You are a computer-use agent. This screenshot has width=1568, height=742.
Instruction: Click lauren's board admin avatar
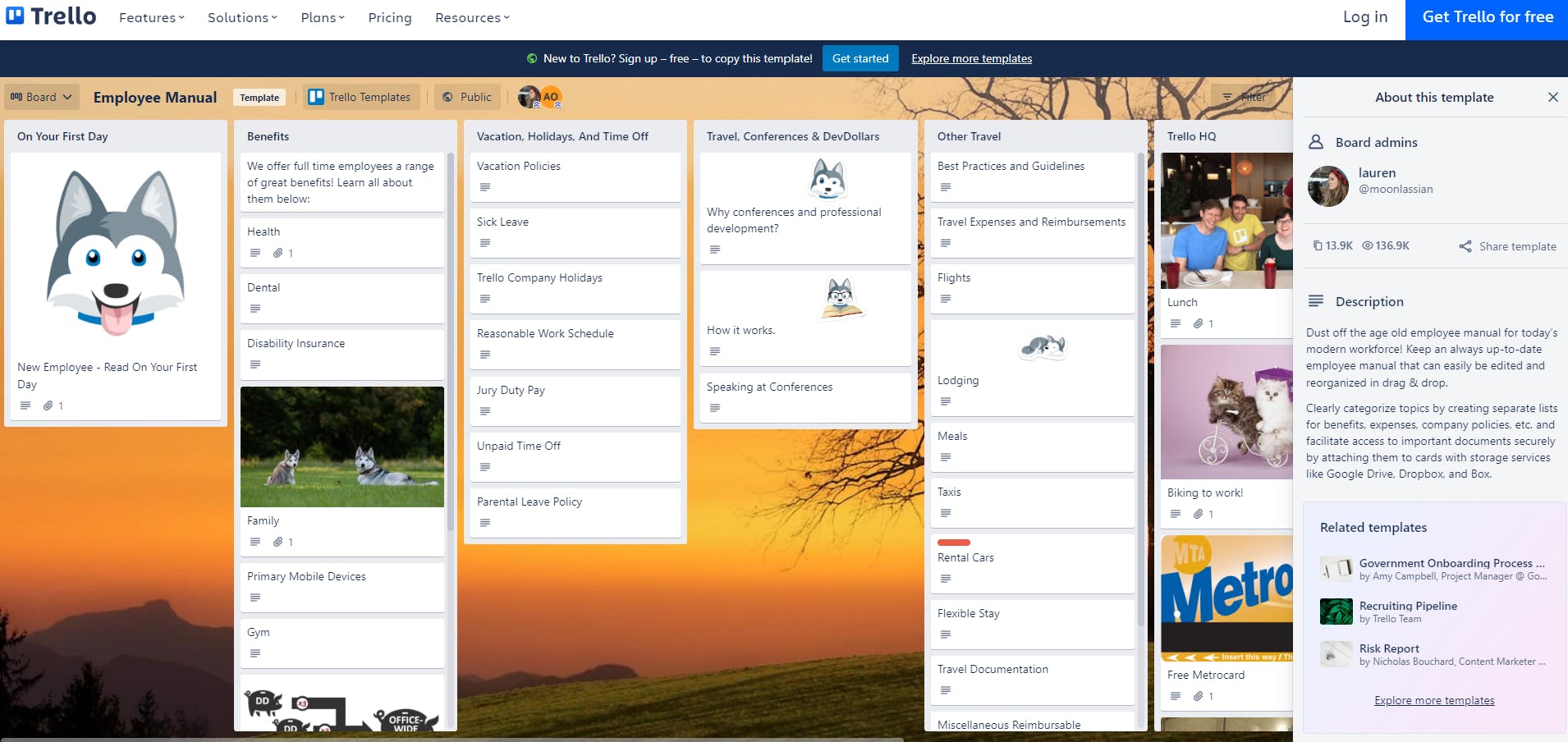click(1328, 185)
